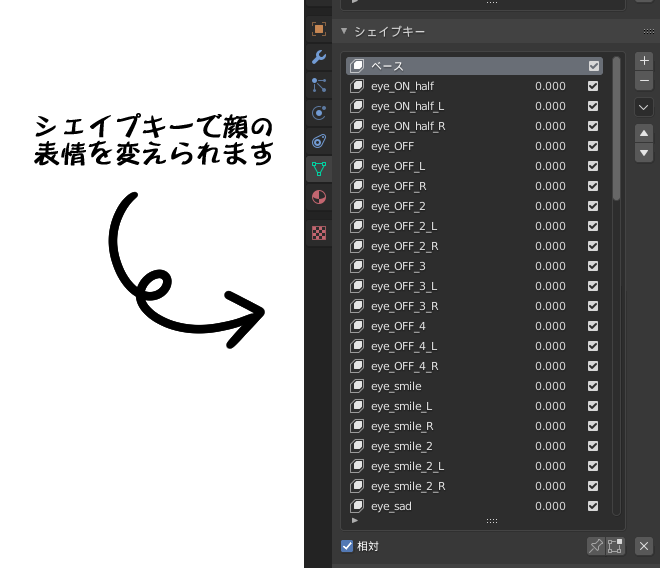The width and height of the screenshot is (660, 568).
Task: Open the Modifiers wrench tab
Action: [x=319, y=57]
